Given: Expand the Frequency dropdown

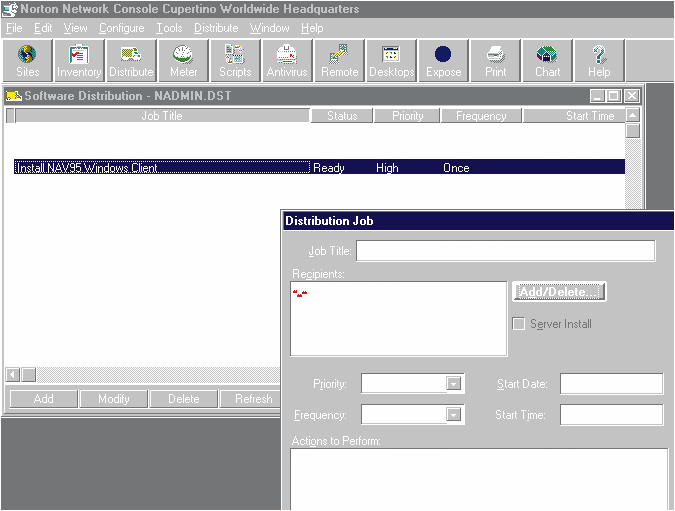Looking at the screenshot, I should 453,415.
